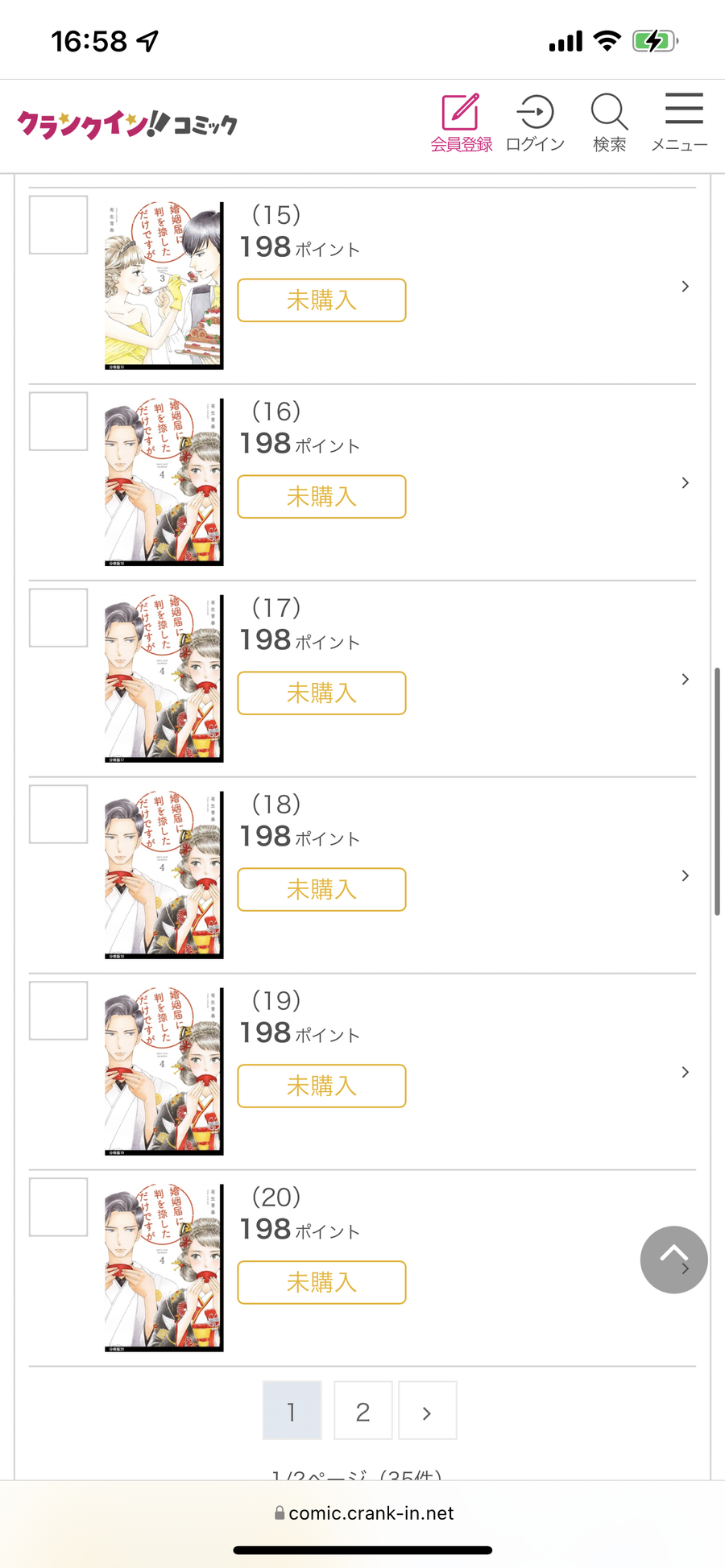Image resolution: width=725 pixels, height=1568 pixels.
Task: Click 未購入 button for volume (15)
Action: [x=321, y=300]
